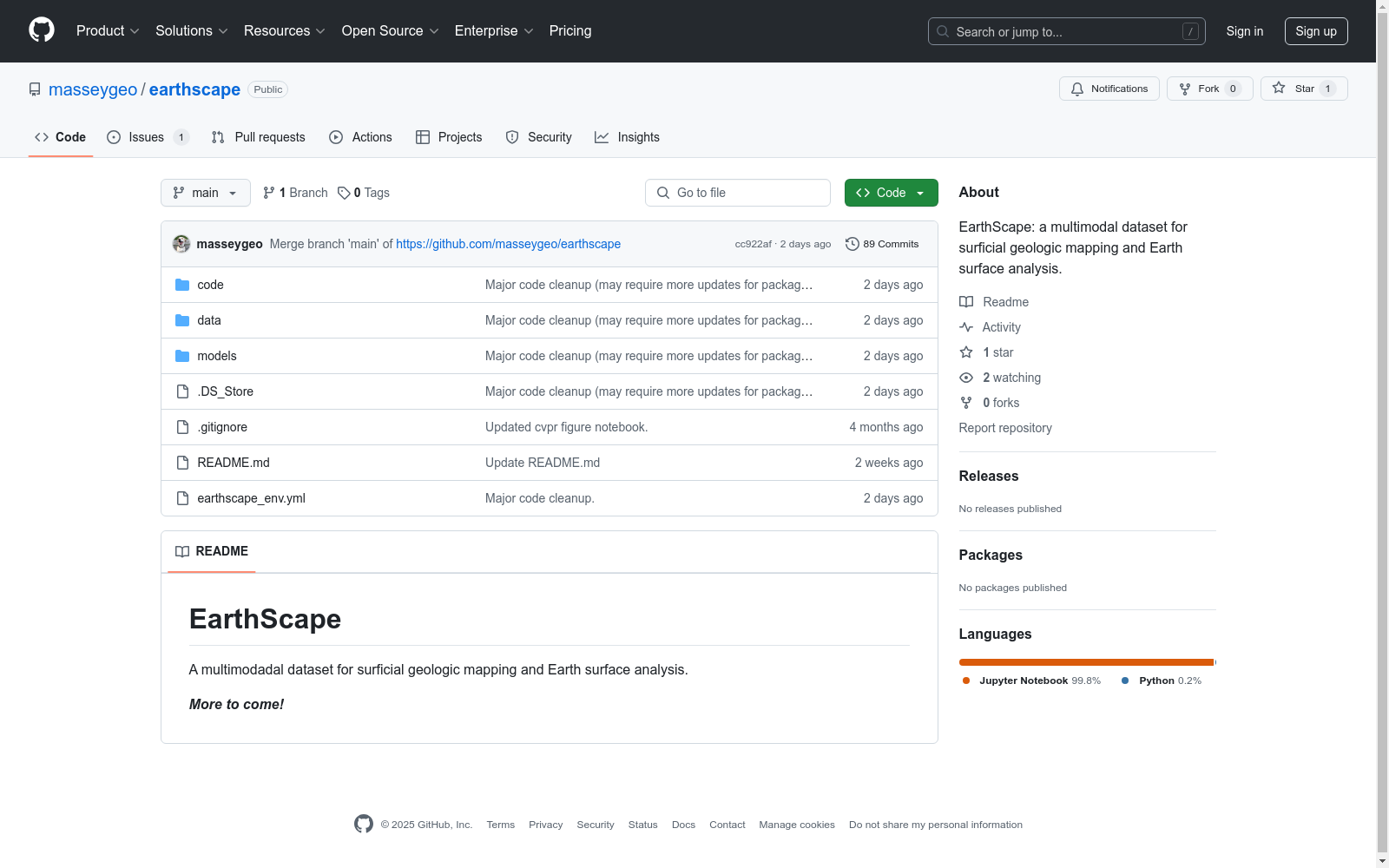1389x868 pixels.
Task: Click the README.md file icon
Action: (182, 463)
